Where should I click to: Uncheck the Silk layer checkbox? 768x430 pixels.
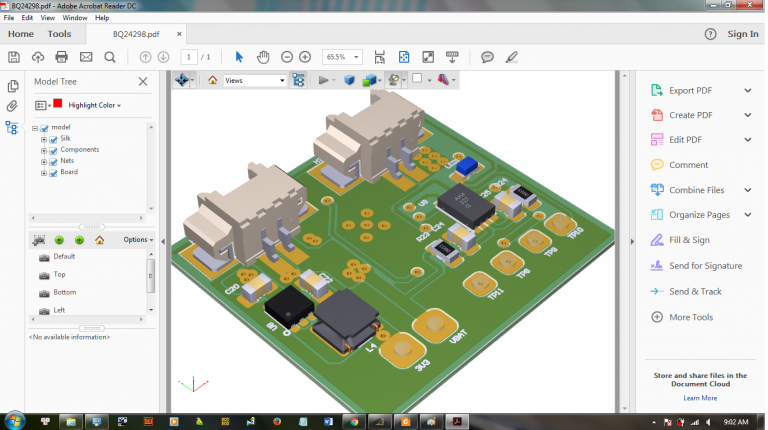[54, 139]
